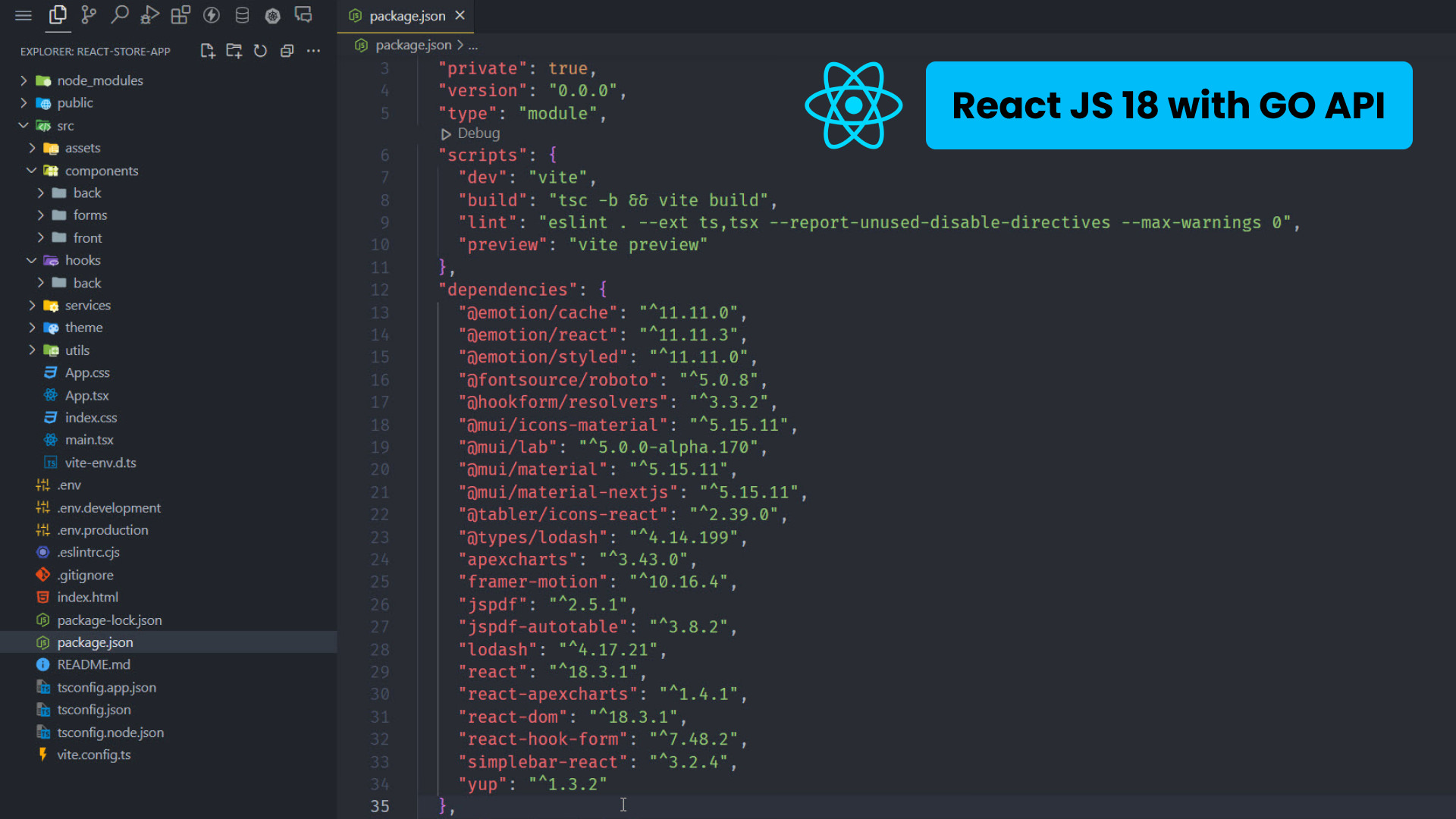
Task: Click the "yup" dependency on line 34
Action: [532, 784]
